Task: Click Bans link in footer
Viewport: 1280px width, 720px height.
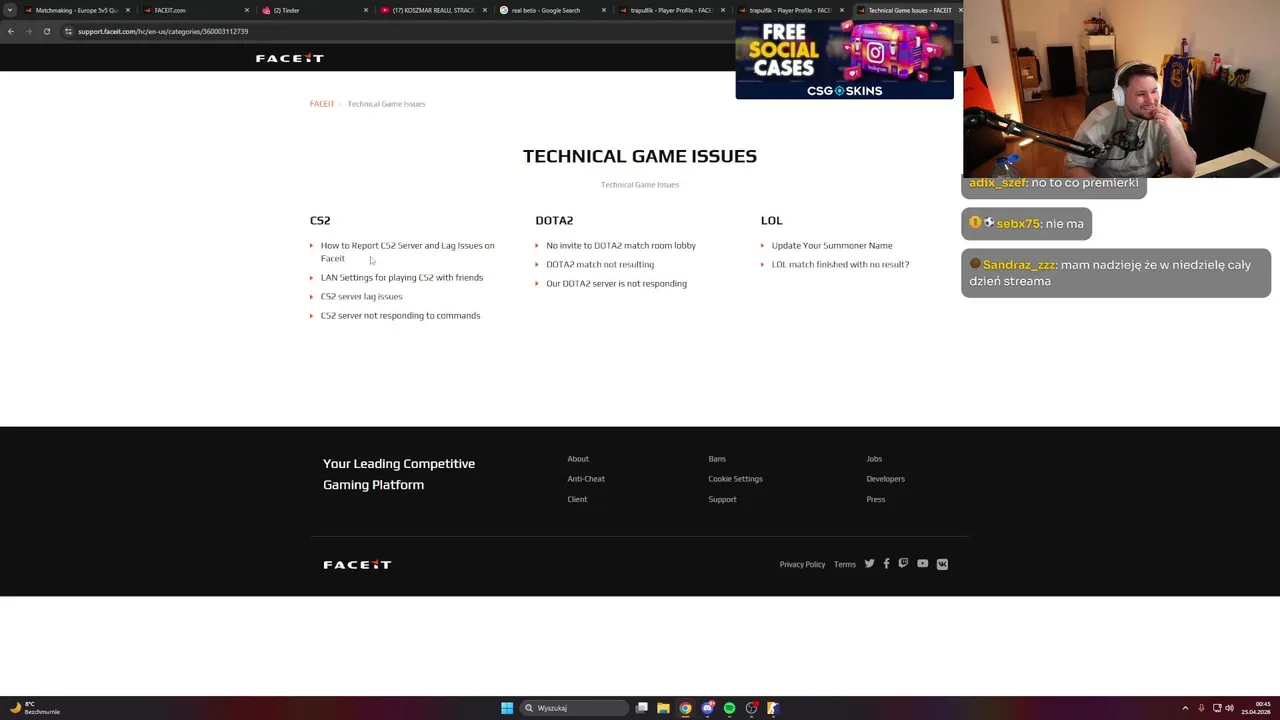Action: [x=717, y=459]
